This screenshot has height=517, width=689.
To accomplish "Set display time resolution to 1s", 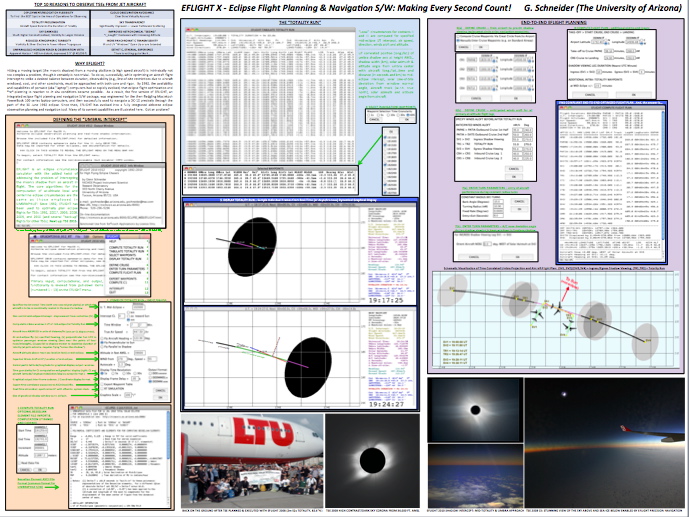I will 102,373.
